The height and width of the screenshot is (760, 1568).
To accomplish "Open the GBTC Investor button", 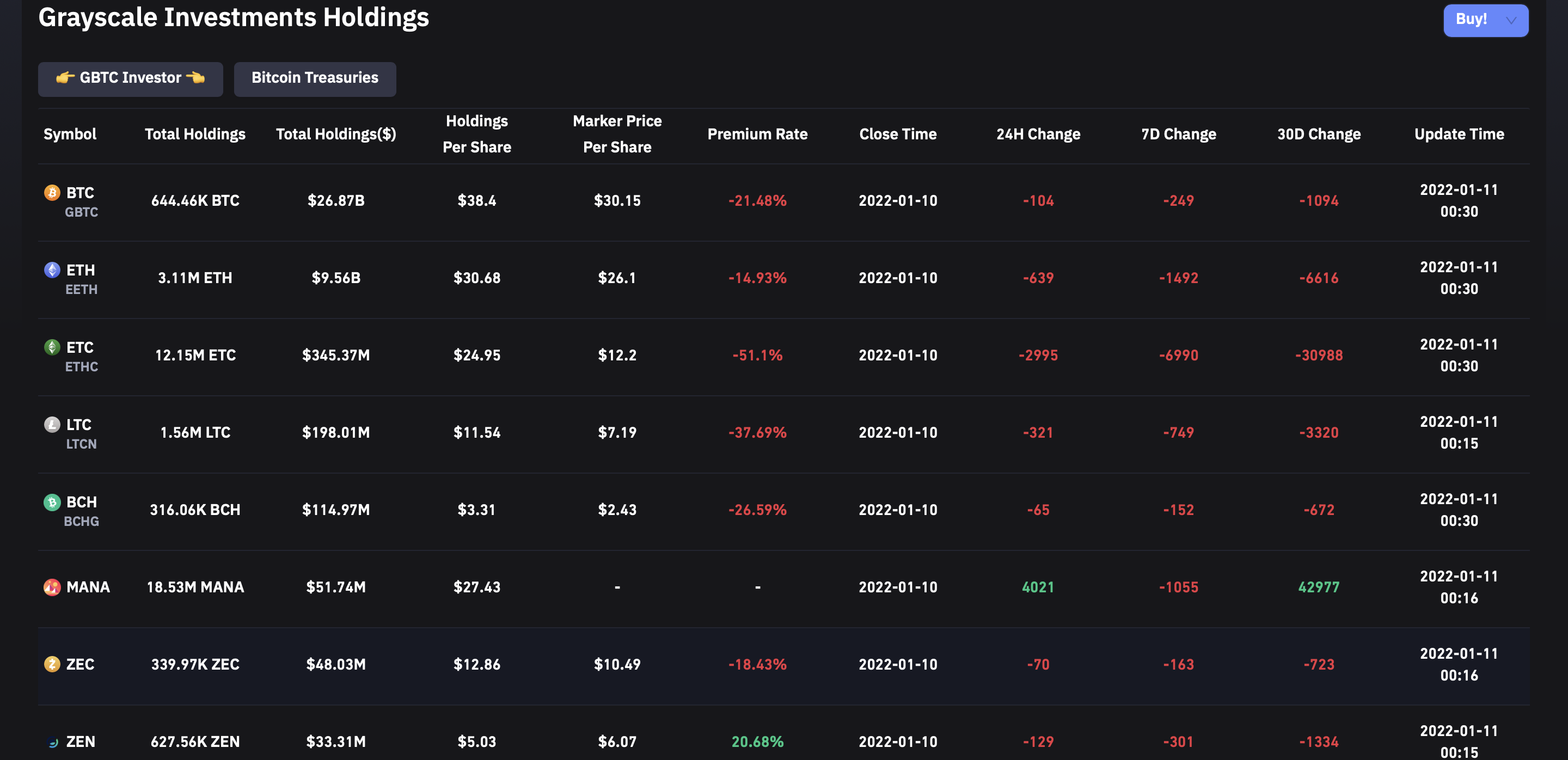I will click(x=130, y=78).
